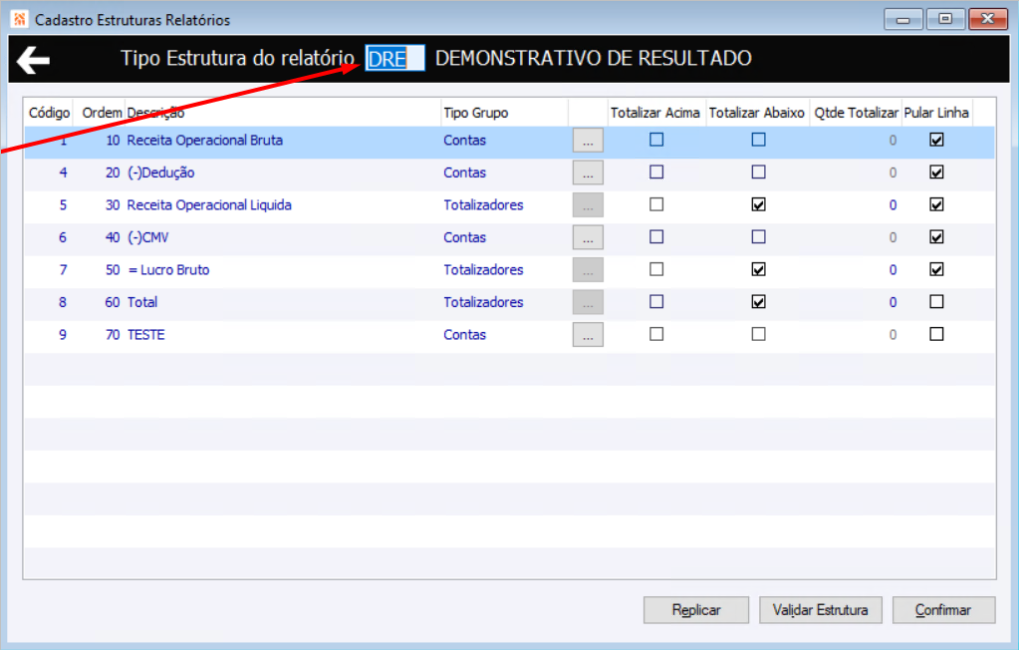Click order value 50

click(x=112, y=270)
